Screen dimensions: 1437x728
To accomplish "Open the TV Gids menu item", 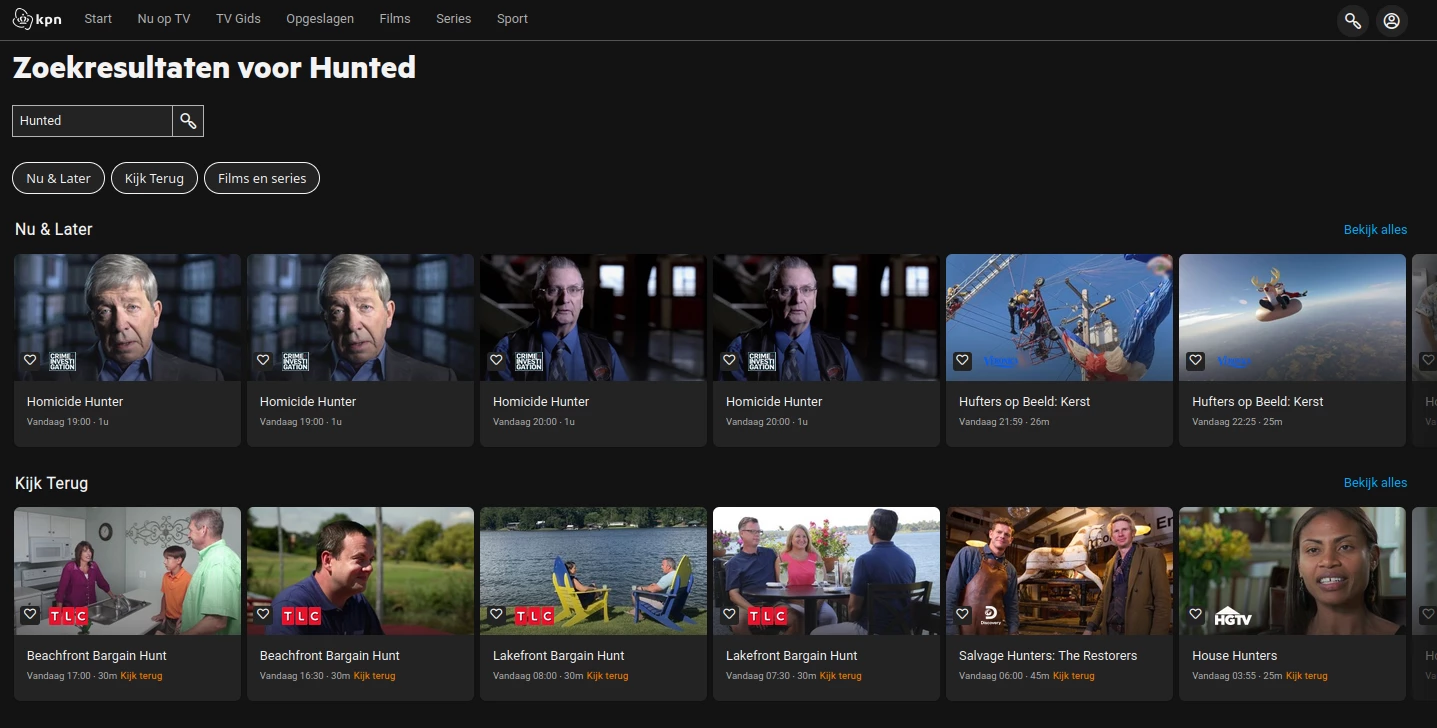I will 238,19.
